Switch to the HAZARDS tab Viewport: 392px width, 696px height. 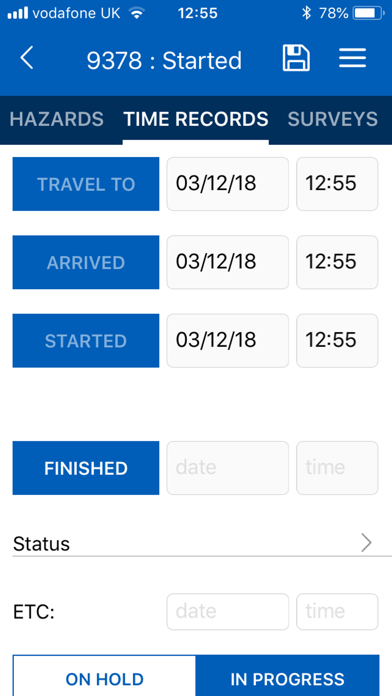[x=56, y=119]
